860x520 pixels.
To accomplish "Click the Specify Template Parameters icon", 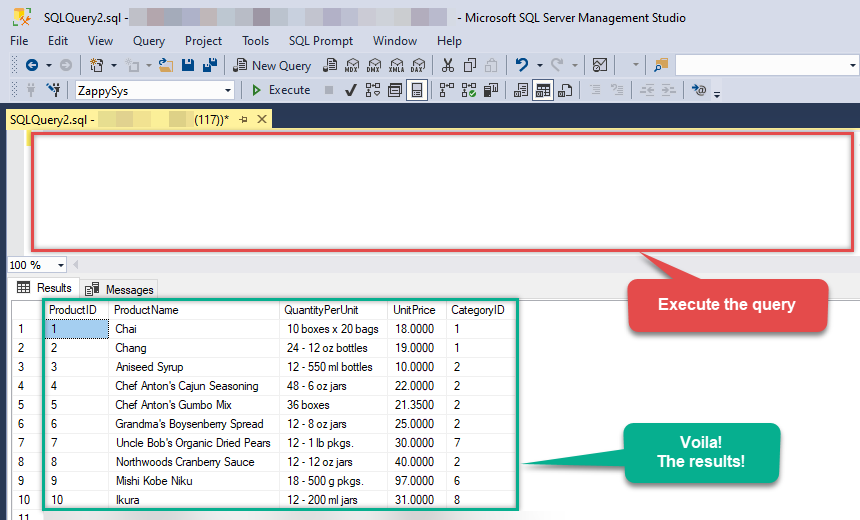I will (699, 90).
